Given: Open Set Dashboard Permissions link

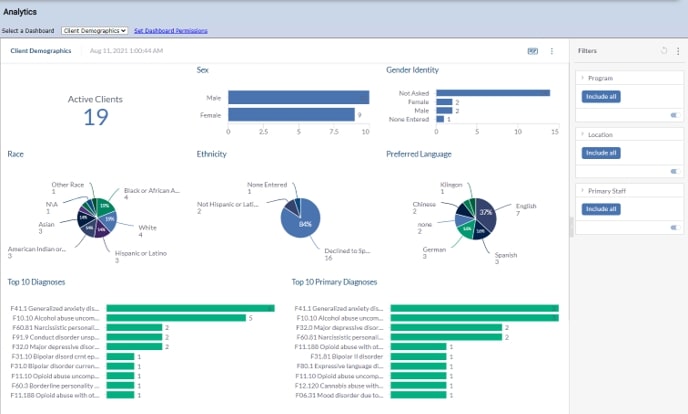Looking at the screenshot, I should pyautogui.click(x=171, y=31).
